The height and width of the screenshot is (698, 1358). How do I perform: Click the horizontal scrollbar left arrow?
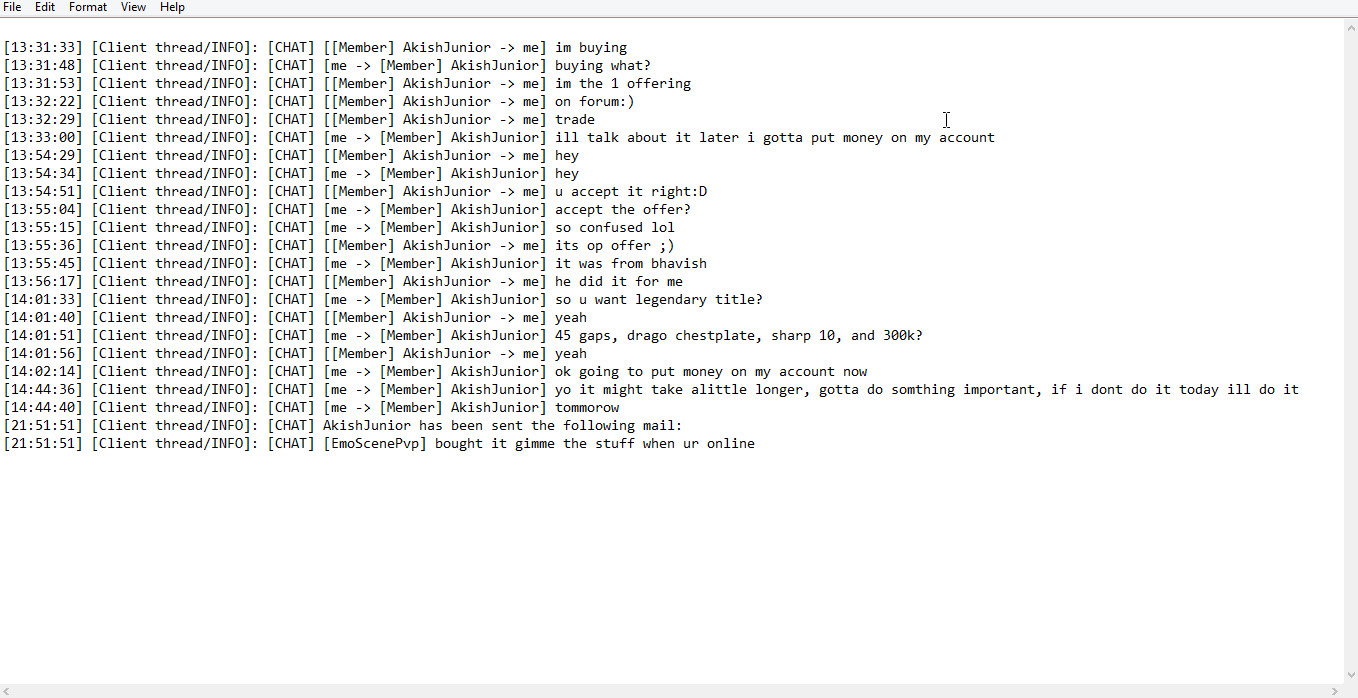point(8,691)
